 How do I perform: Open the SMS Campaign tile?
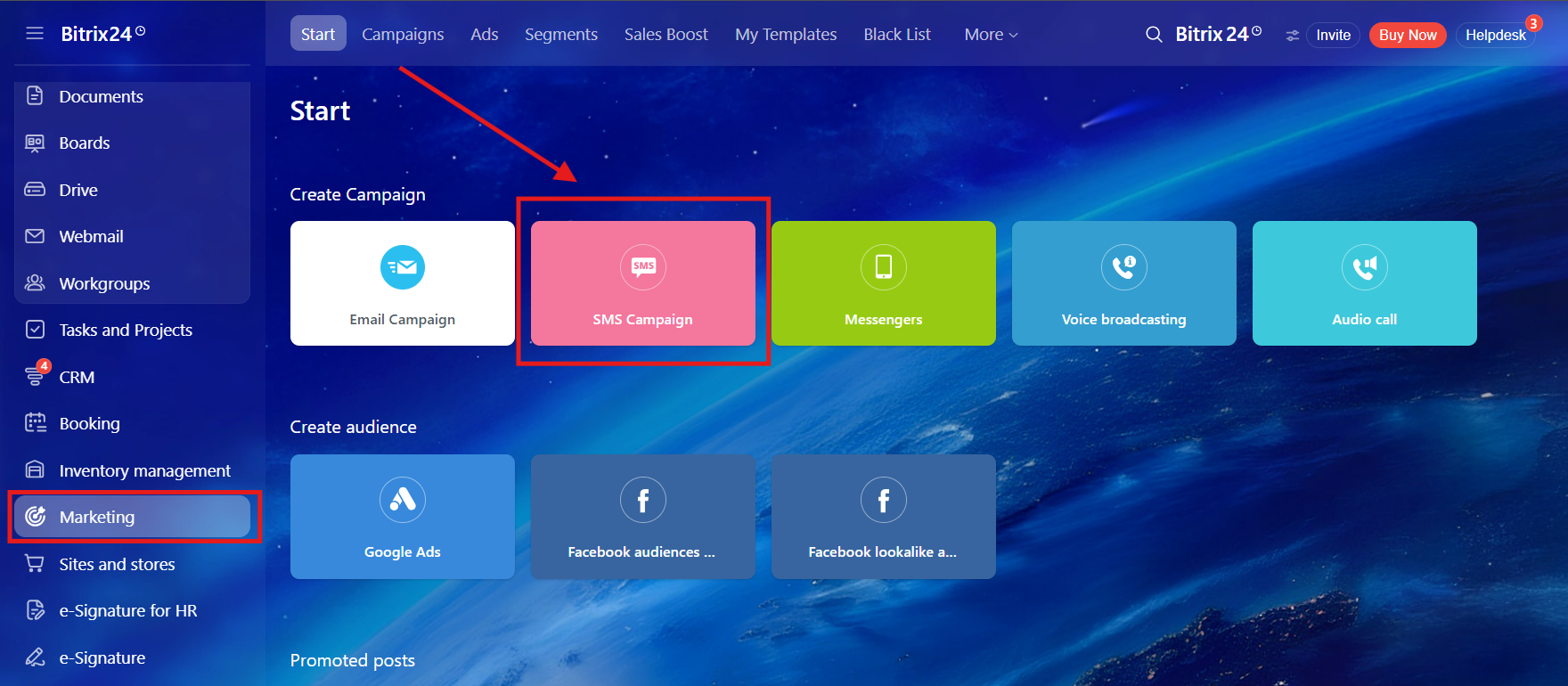pos(642,283)
